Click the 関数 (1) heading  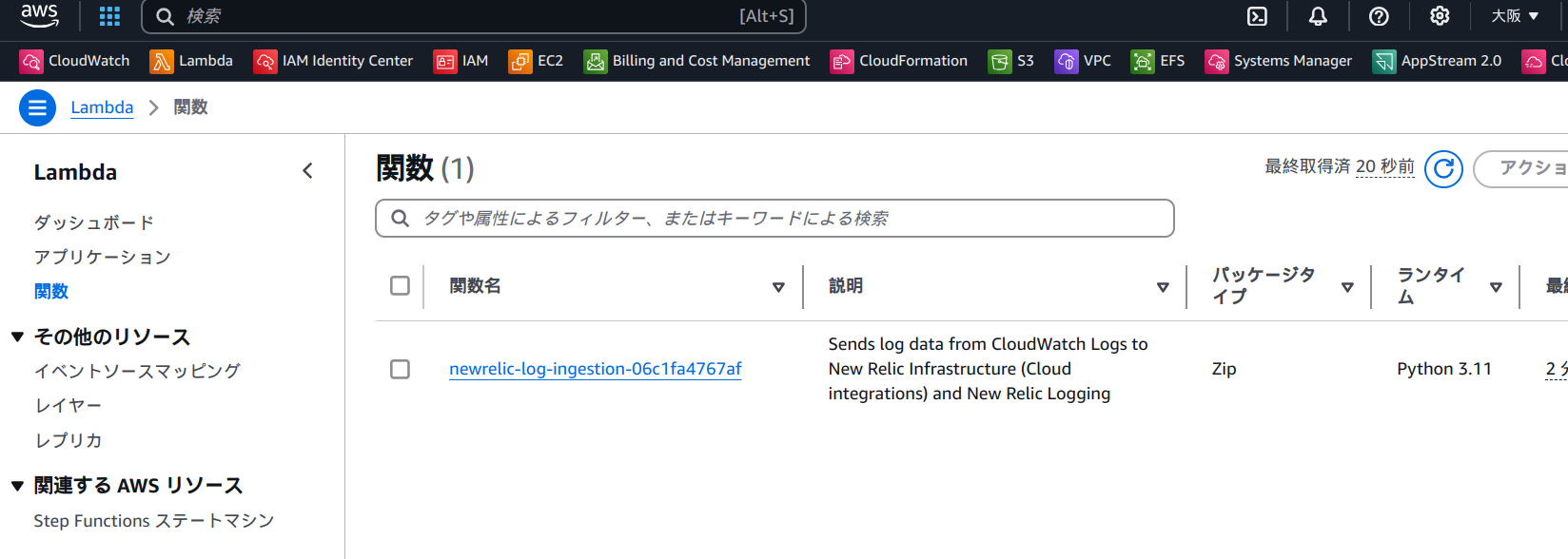pos(425,168)
